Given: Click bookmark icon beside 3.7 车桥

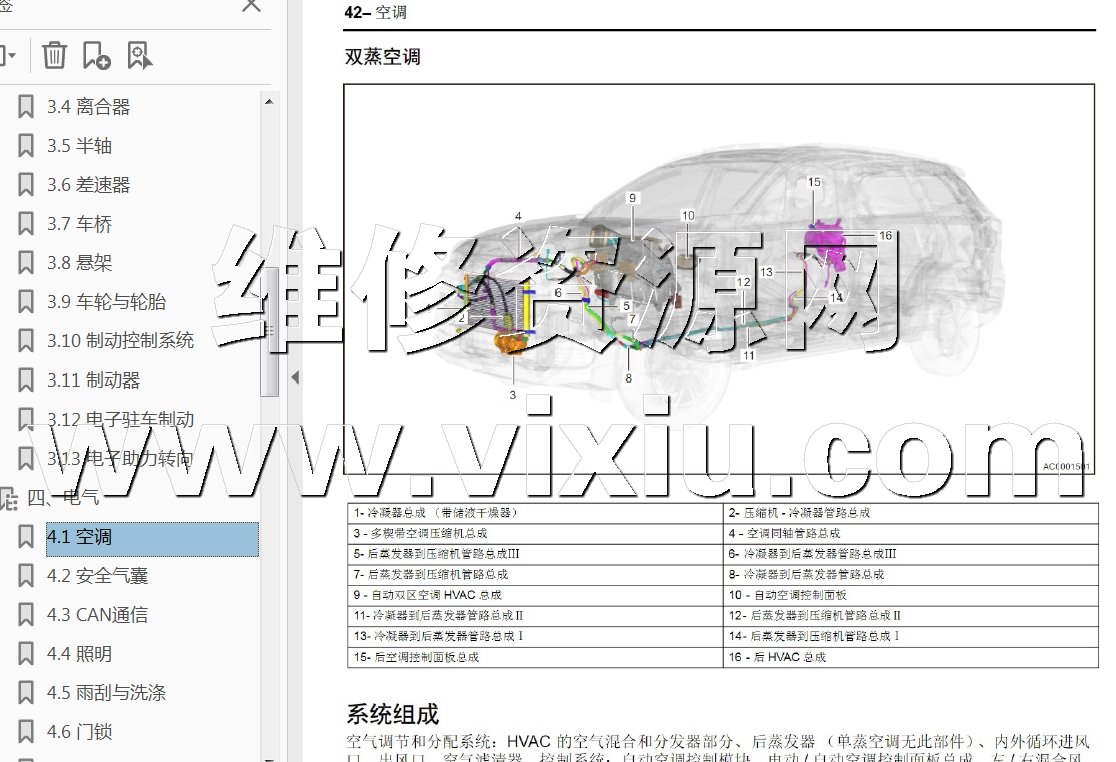Looking at the screenshot, I should tap(27, 224).
